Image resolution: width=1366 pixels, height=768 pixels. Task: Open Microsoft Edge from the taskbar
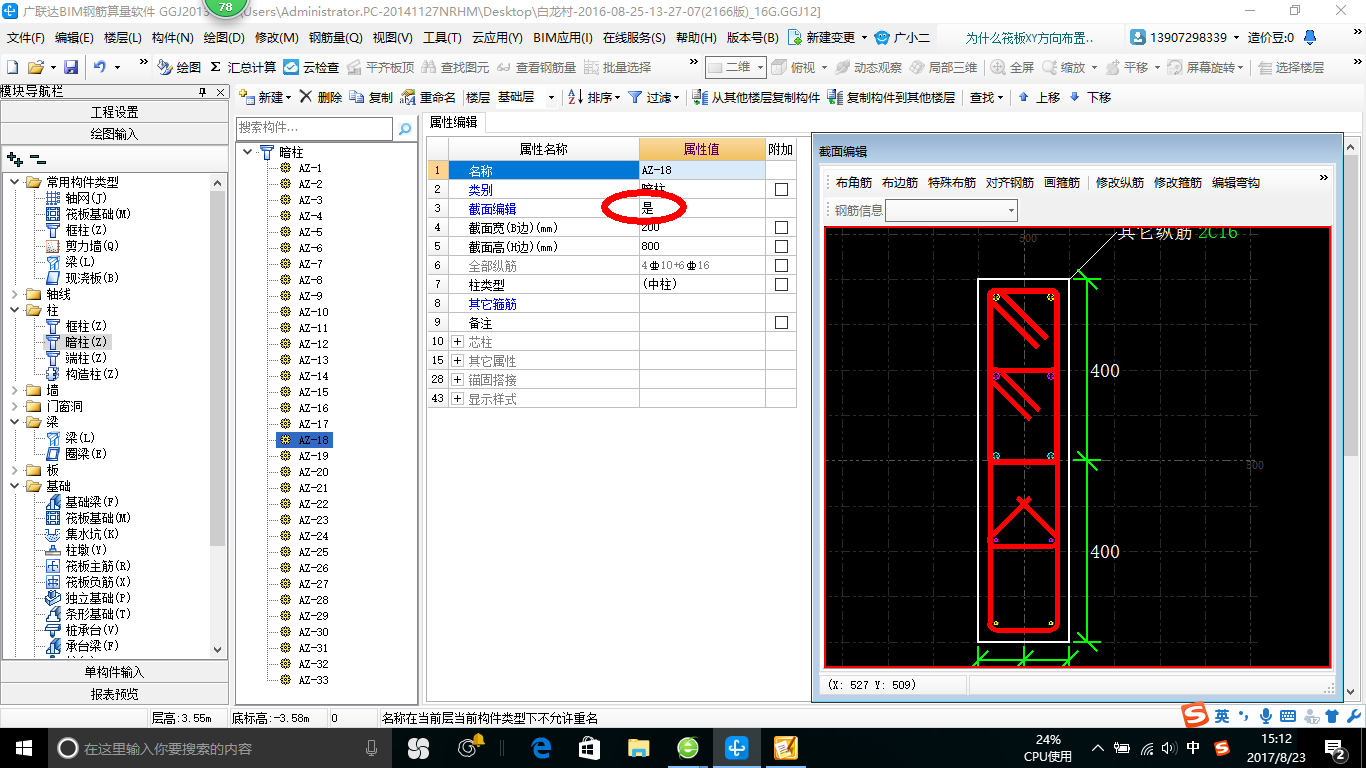pos(542,748)
